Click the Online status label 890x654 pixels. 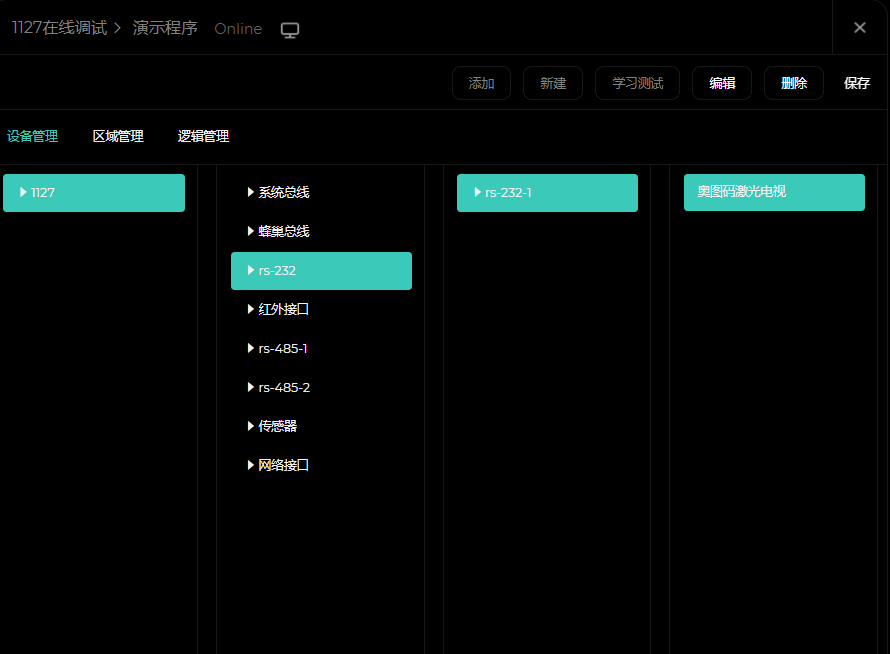[238, 29]
